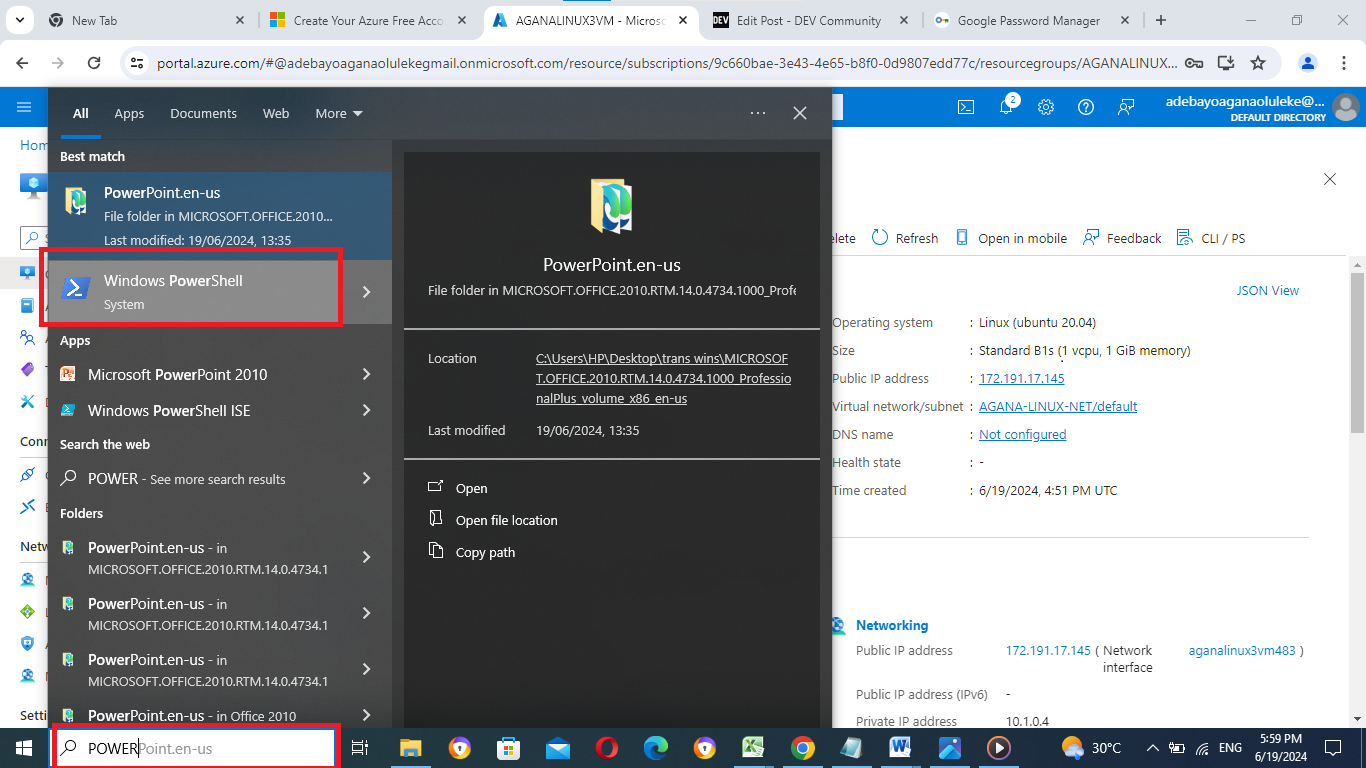The image size is (1366, 768).
Task: Open Word from the taskbar
Action: (900, 747)
